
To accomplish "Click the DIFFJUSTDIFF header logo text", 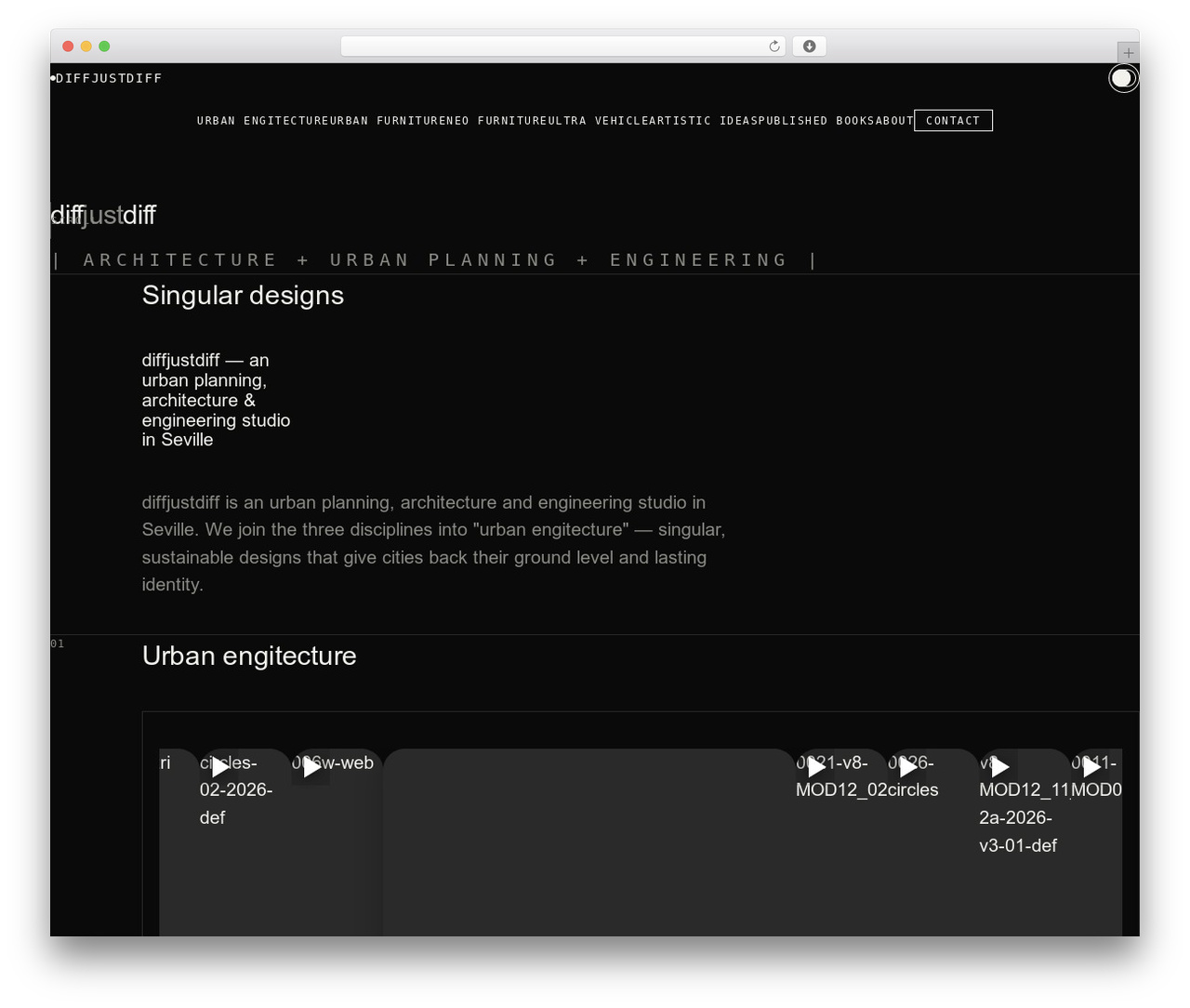I will pos(109,78).
